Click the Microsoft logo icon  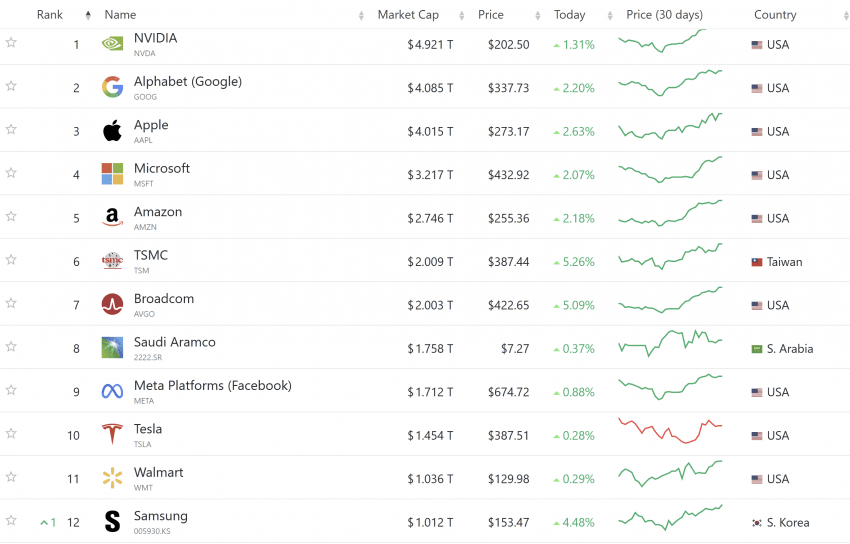[x=112, y=174]
